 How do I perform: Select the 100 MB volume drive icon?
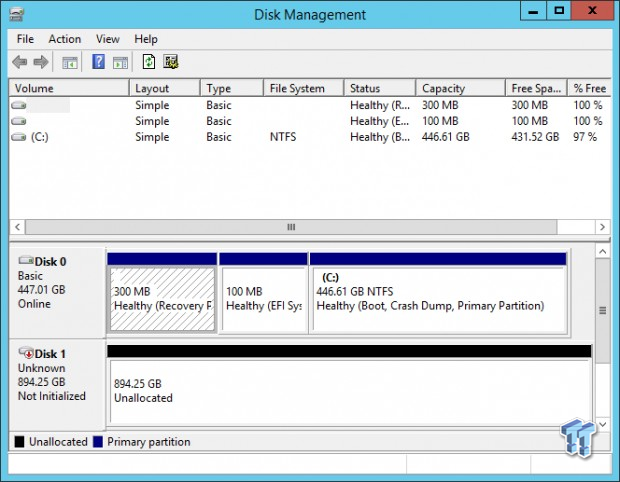[x=19, y=121]
